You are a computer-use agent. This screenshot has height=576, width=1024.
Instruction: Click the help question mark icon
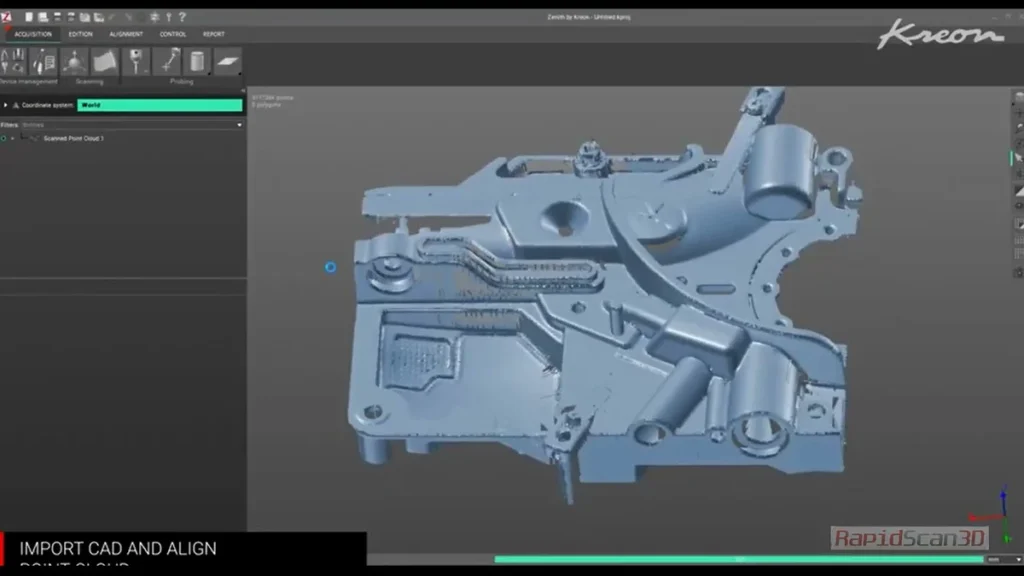pyautogui.click(x=182, y=17)
